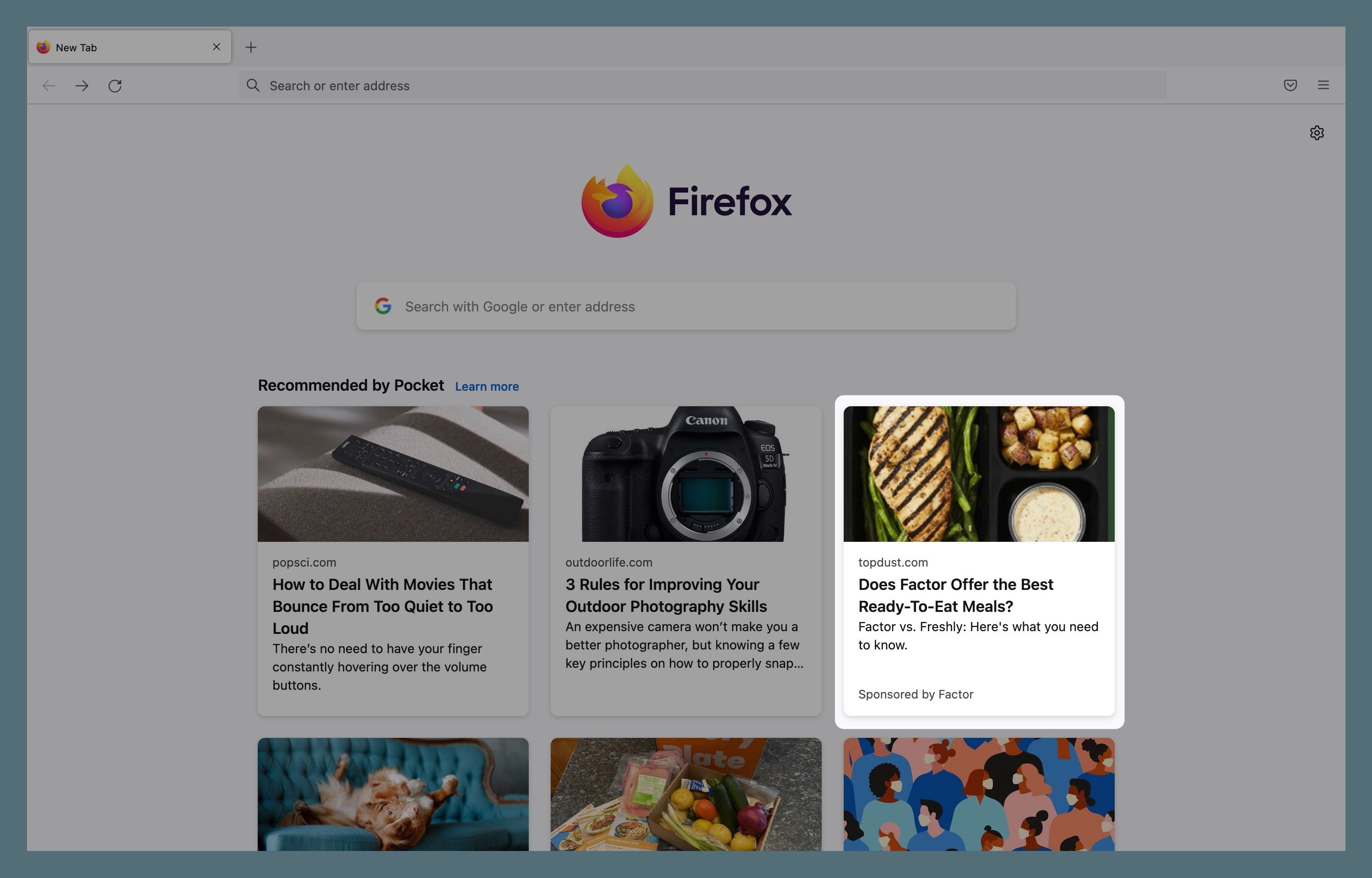Open the Learn more Pocket link
This screenshot has width=1372, height=878.
(487, 387)
